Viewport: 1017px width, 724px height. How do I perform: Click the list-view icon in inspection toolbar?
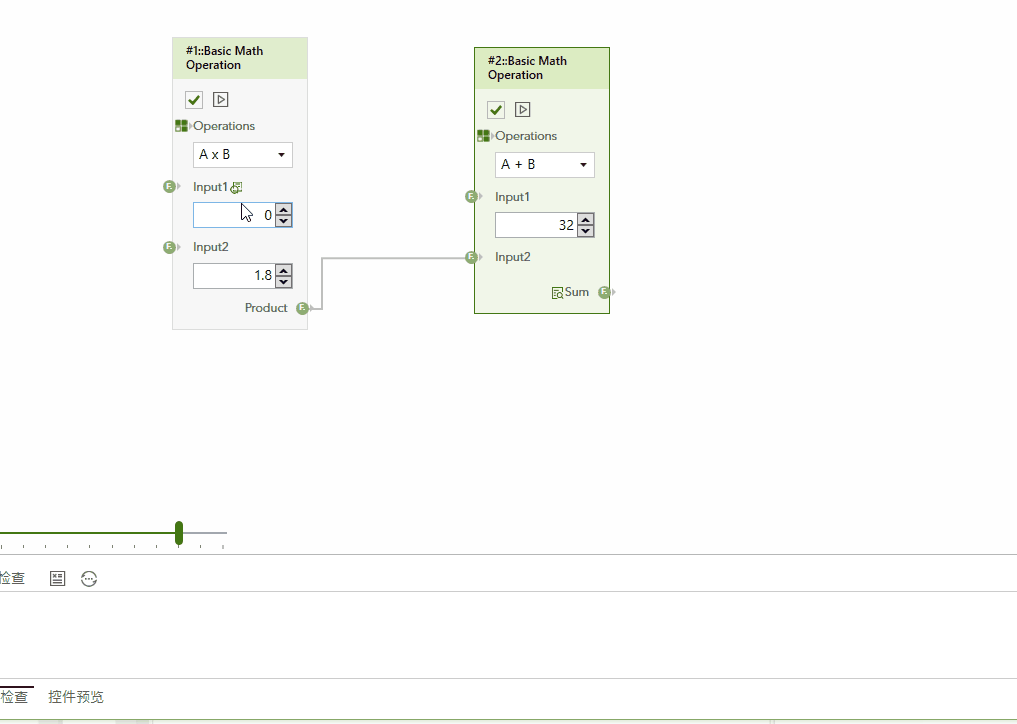click(x=58, y=579)
